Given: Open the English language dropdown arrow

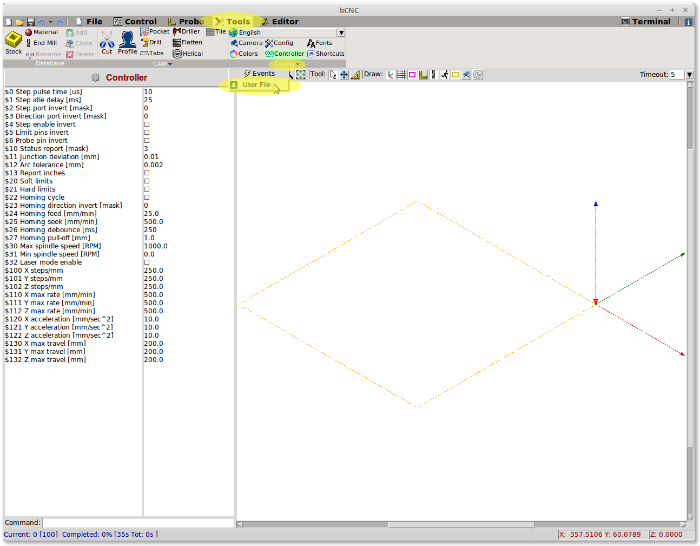Looking at the screenshot, I should (x=341, y=33).
